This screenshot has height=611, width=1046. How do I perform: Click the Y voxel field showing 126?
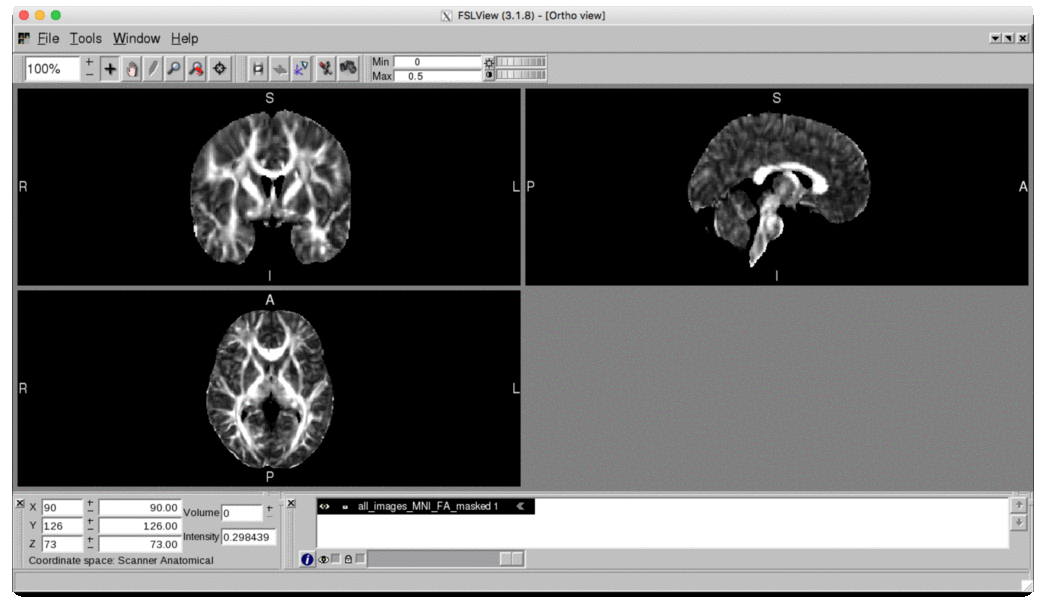click(62, 526)
